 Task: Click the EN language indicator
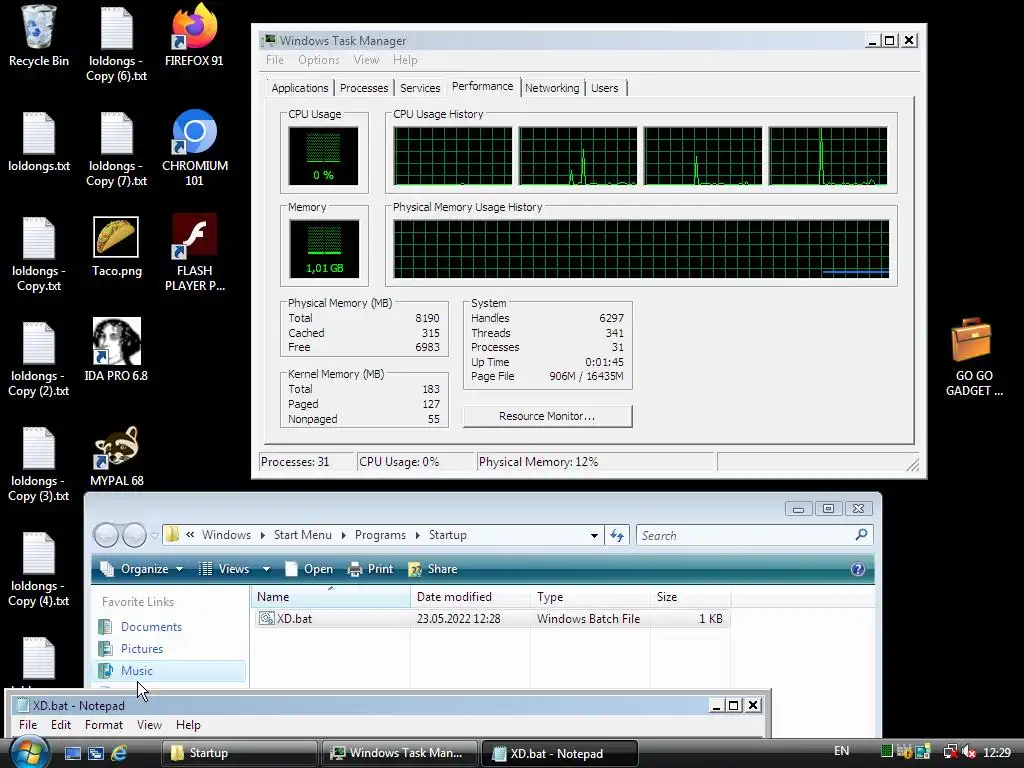click(842, 751)
